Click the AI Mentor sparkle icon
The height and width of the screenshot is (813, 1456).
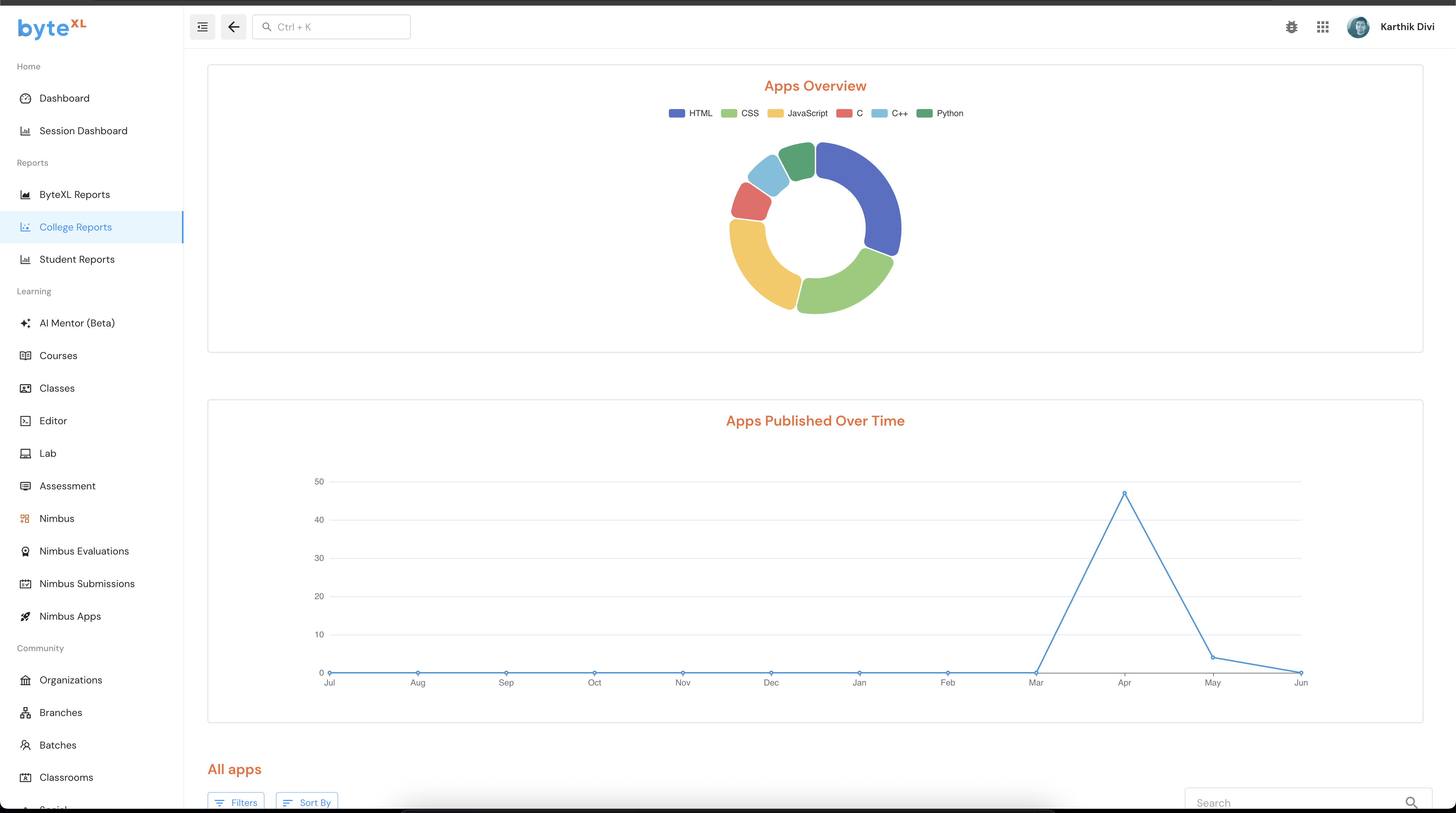pos(25,323)
